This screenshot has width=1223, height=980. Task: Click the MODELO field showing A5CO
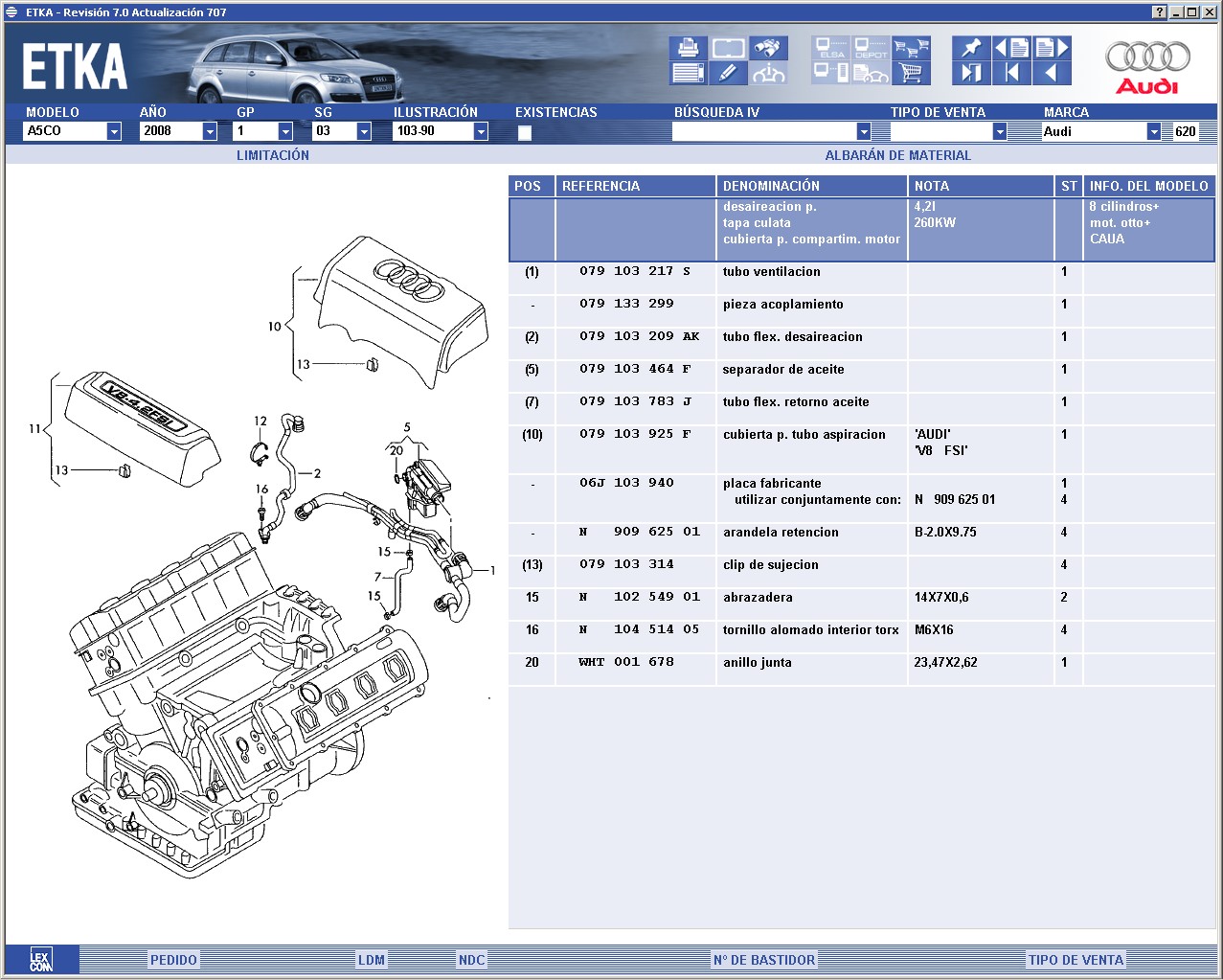click(x=65, y=132)
